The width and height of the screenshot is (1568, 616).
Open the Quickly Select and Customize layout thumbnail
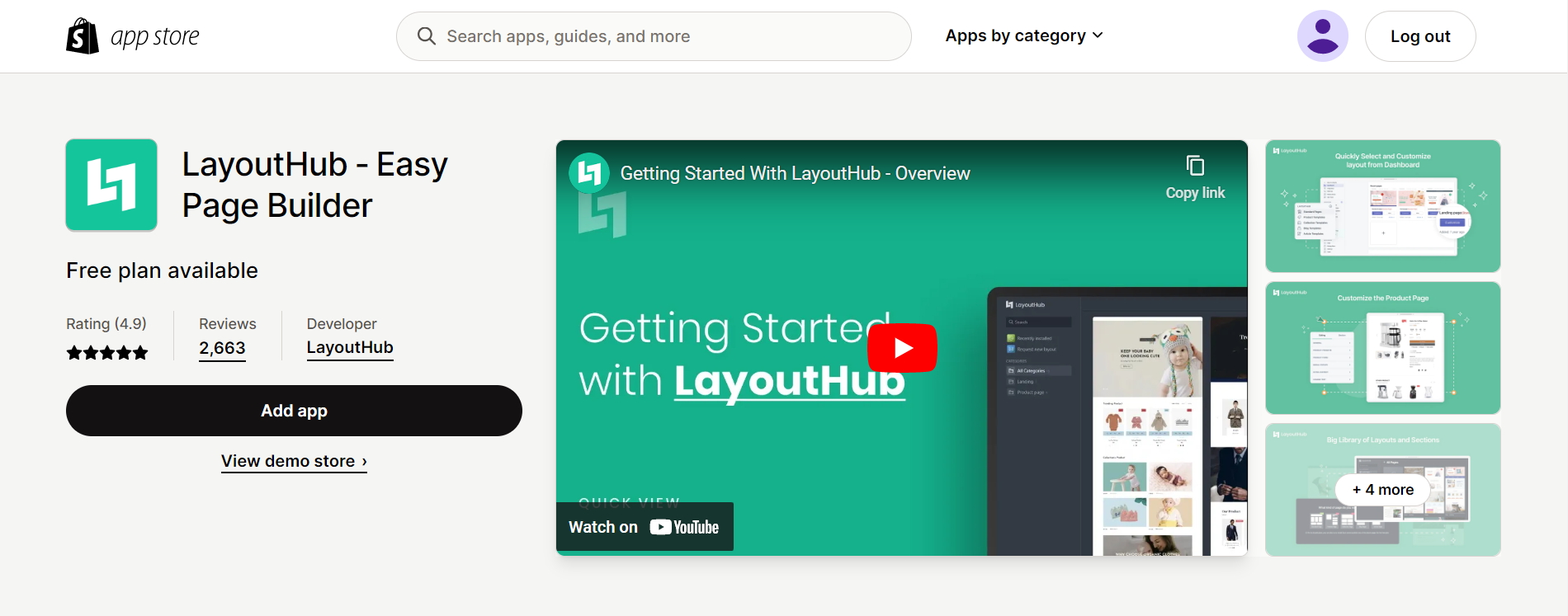1383,206
